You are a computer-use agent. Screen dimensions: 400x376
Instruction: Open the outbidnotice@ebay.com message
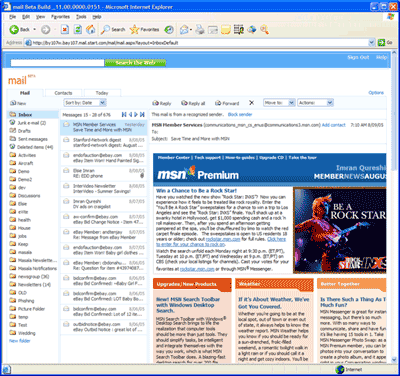click(104, 327)
